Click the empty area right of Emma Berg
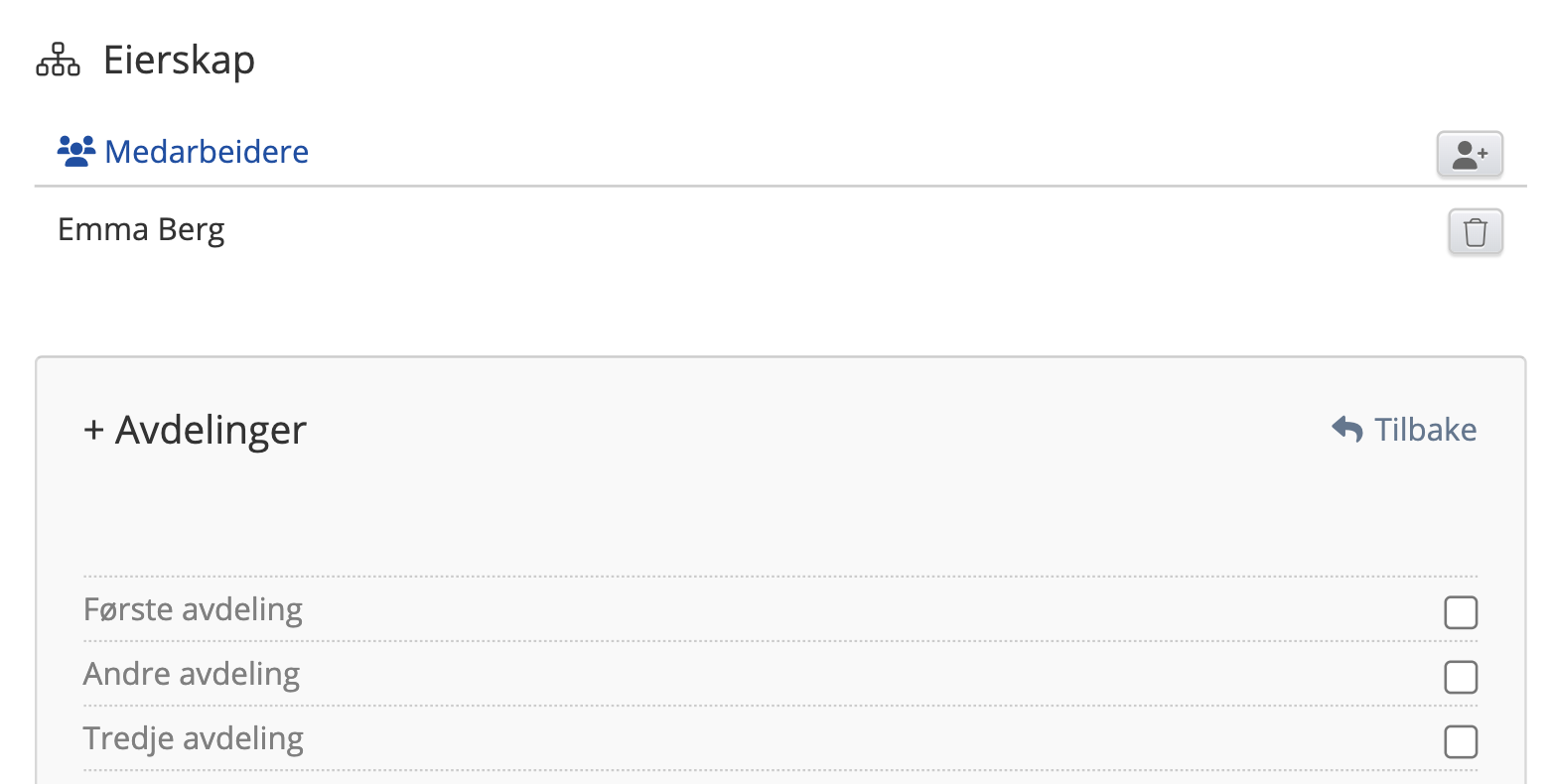Screen dimensions: 1551x784 coord(794,230)
